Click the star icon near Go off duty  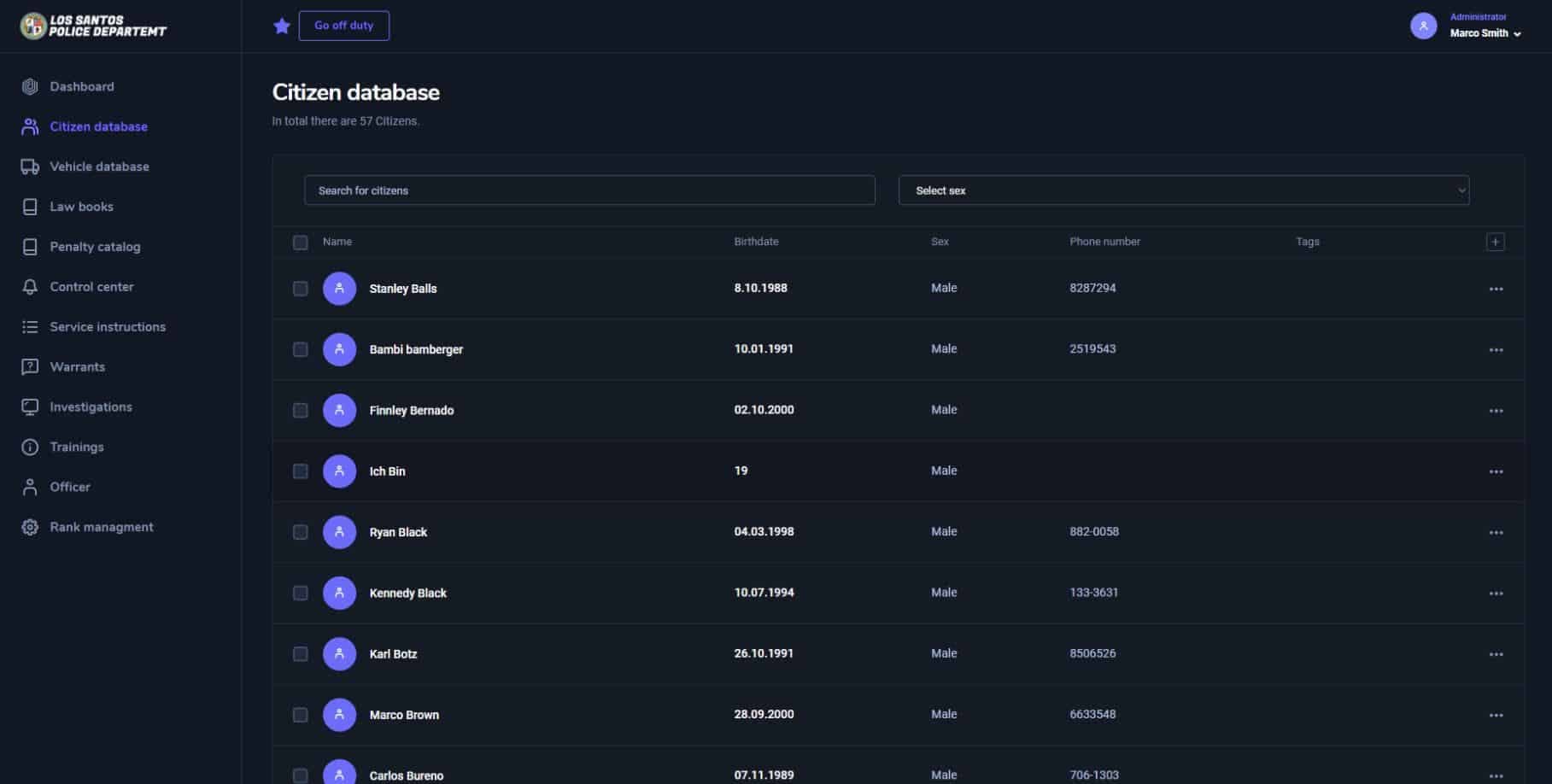pyautogui.click(x=282, y=25)
